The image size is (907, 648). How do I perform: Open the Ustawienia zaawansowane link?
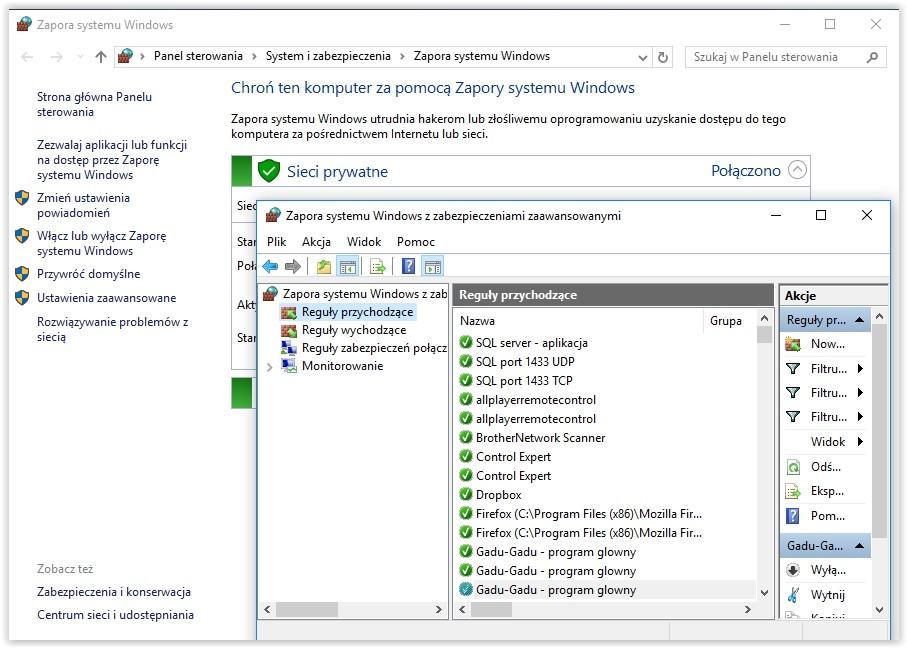[106, 298]
